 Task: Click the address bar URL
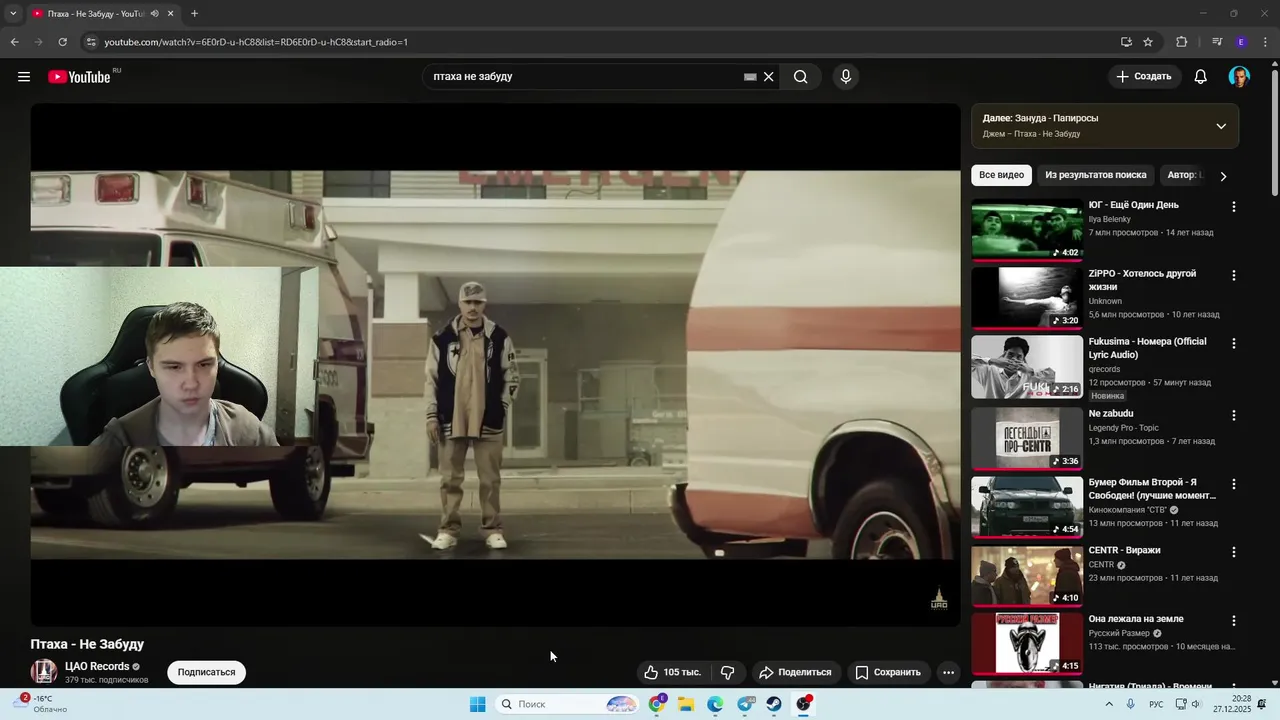pyautogui.click(x=256, y=42)
